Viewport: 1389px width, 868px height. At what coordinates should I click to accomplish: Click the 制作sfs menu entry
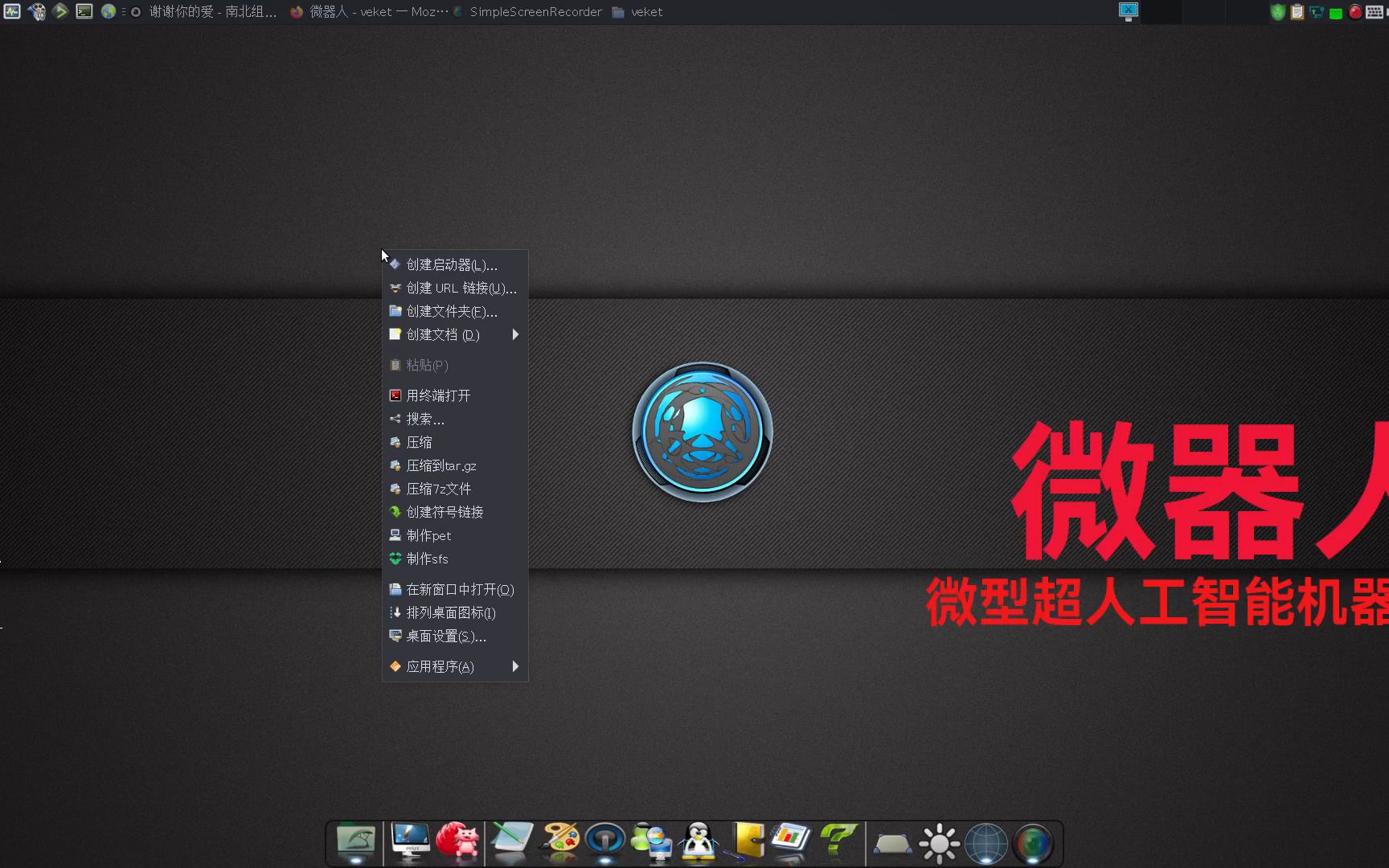(x=455, y=559)
